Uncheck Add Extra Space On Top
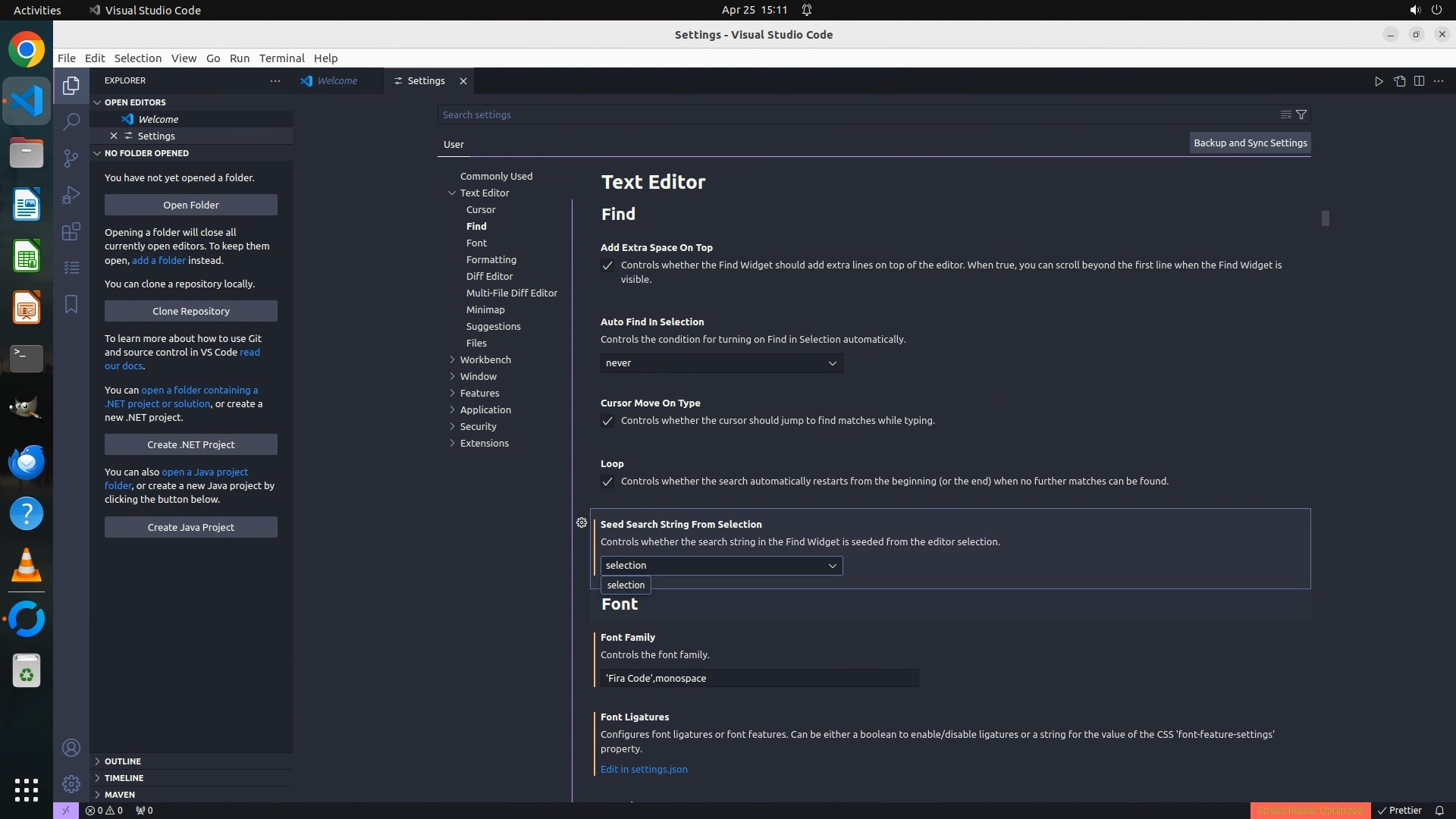Image resolution: width=1456 pixels, height=819 pixels. (x=607, y=265)
